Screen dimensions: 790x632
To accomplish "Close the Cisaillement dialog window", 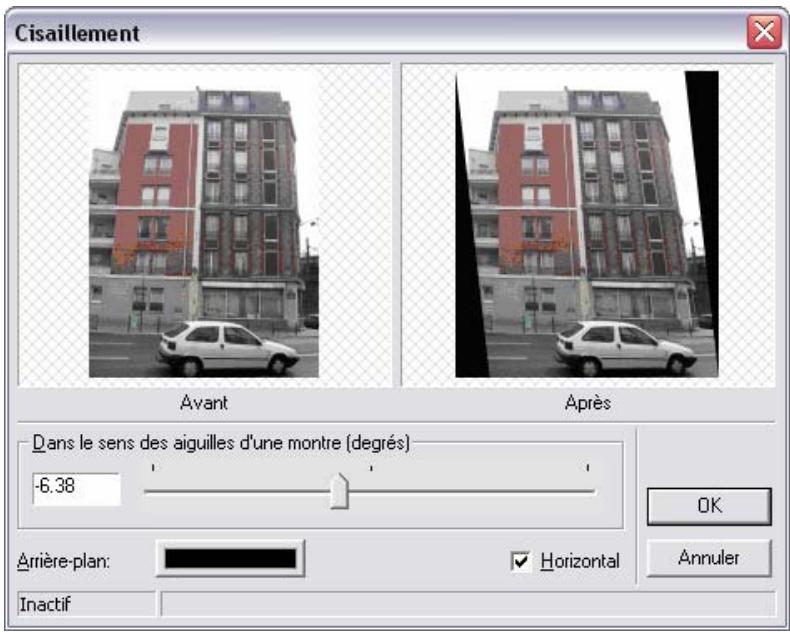I will click(765, 32).
